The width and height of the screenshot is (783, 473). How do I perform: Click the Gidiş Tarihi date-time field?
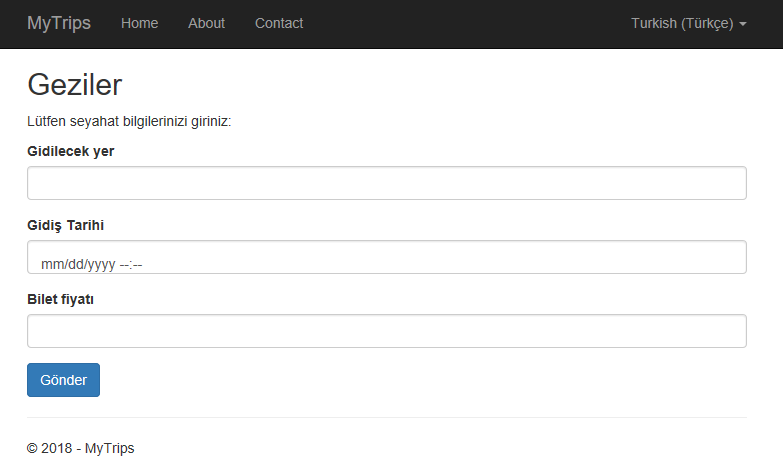(386, 257)
